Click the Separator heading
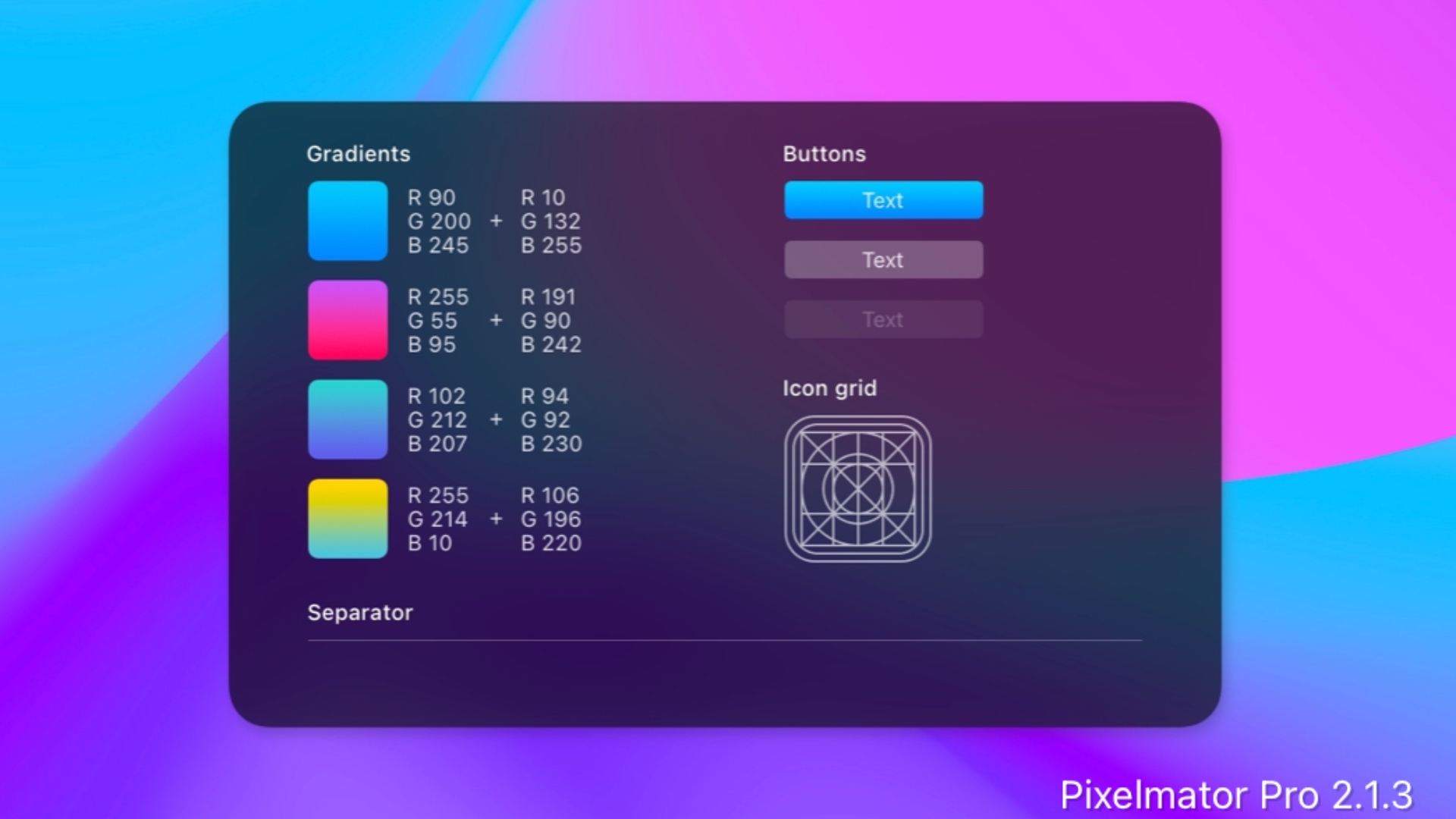Screen dimensions: 1456x819 [359, 613]
